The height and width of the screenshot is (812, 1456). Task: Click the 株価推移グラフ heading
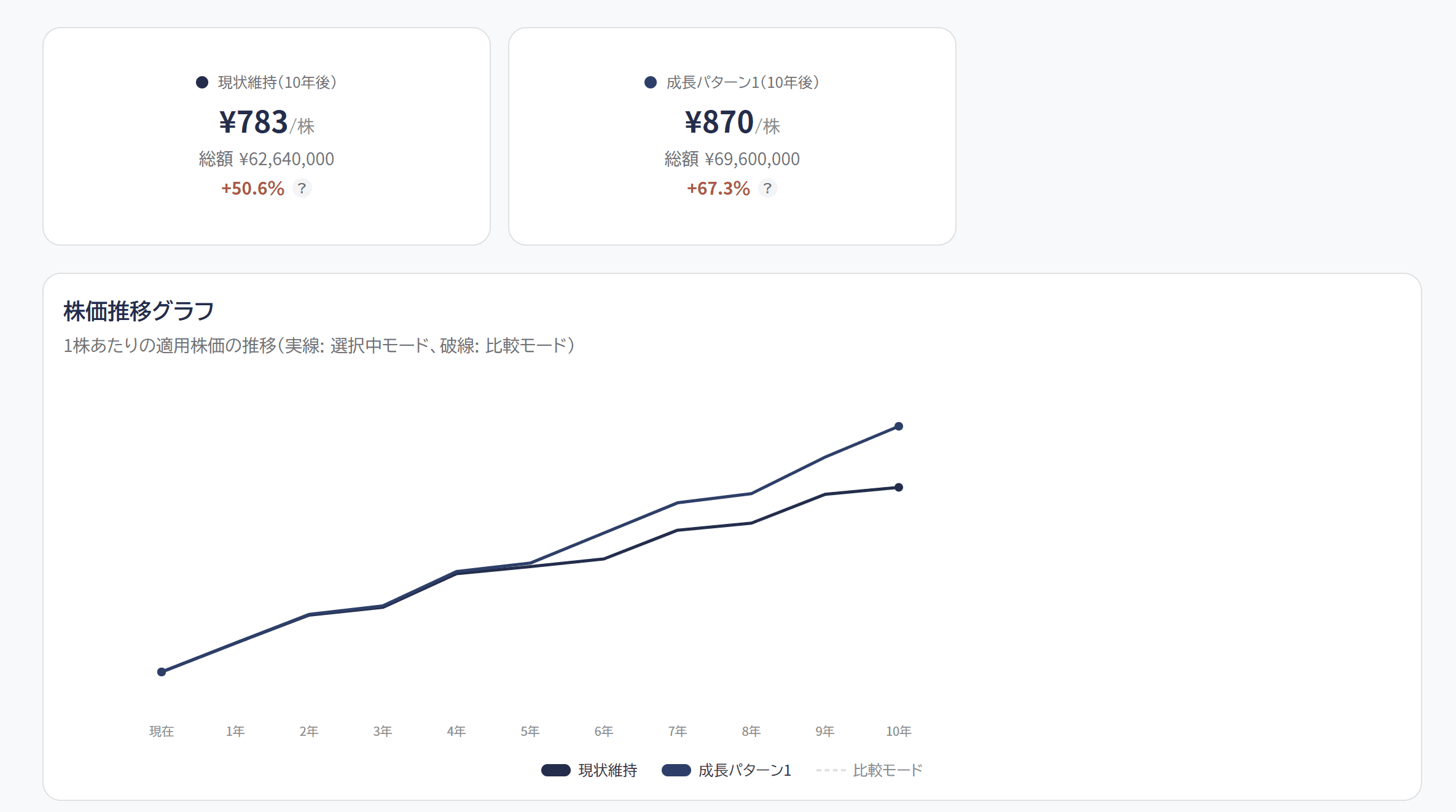click(x=139, y=311)
